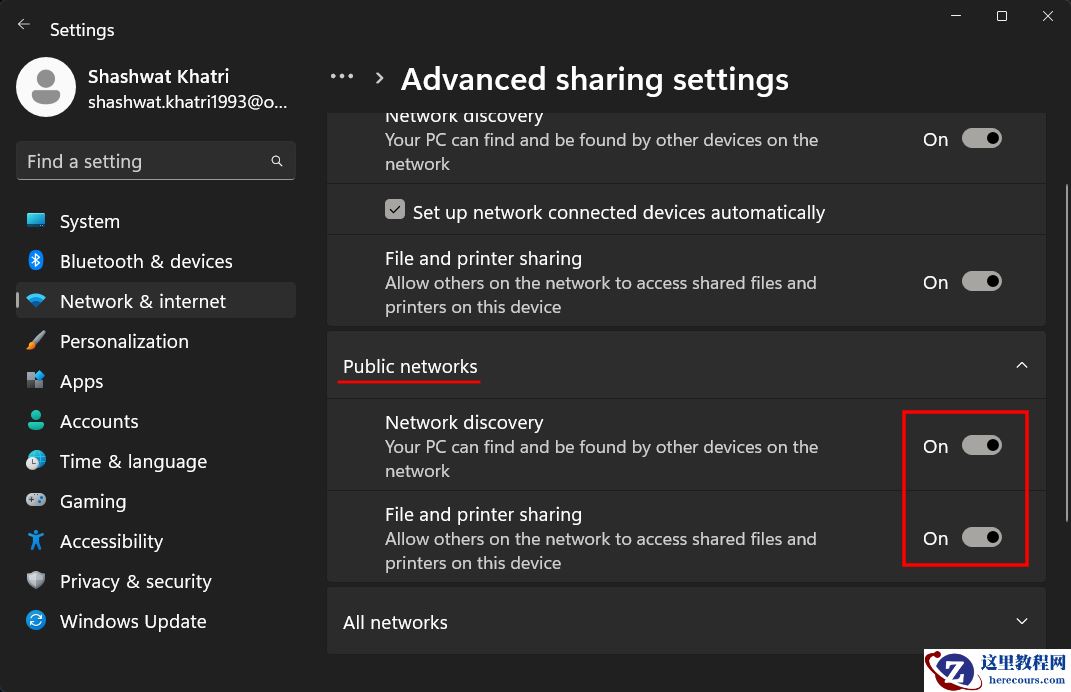This screenshot has width=1071, height=692.
Task: Click the Personalization paintbrush icon
Action: point(36,341)
